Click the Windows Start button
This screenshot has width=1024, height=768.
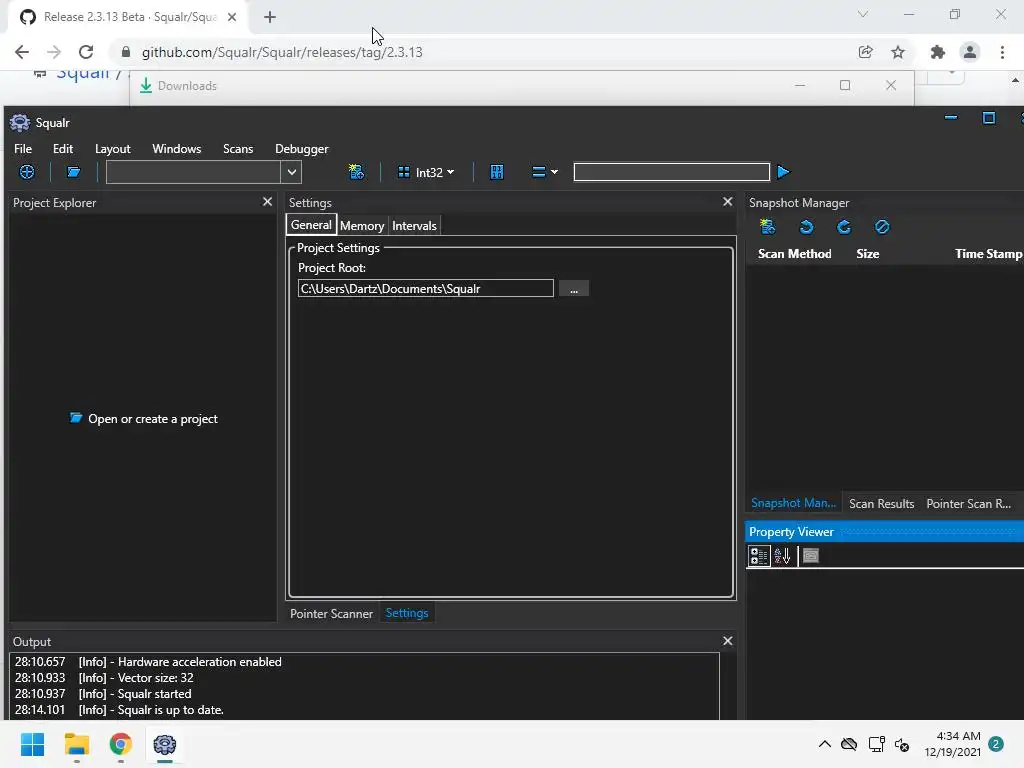tap(32, 744)
